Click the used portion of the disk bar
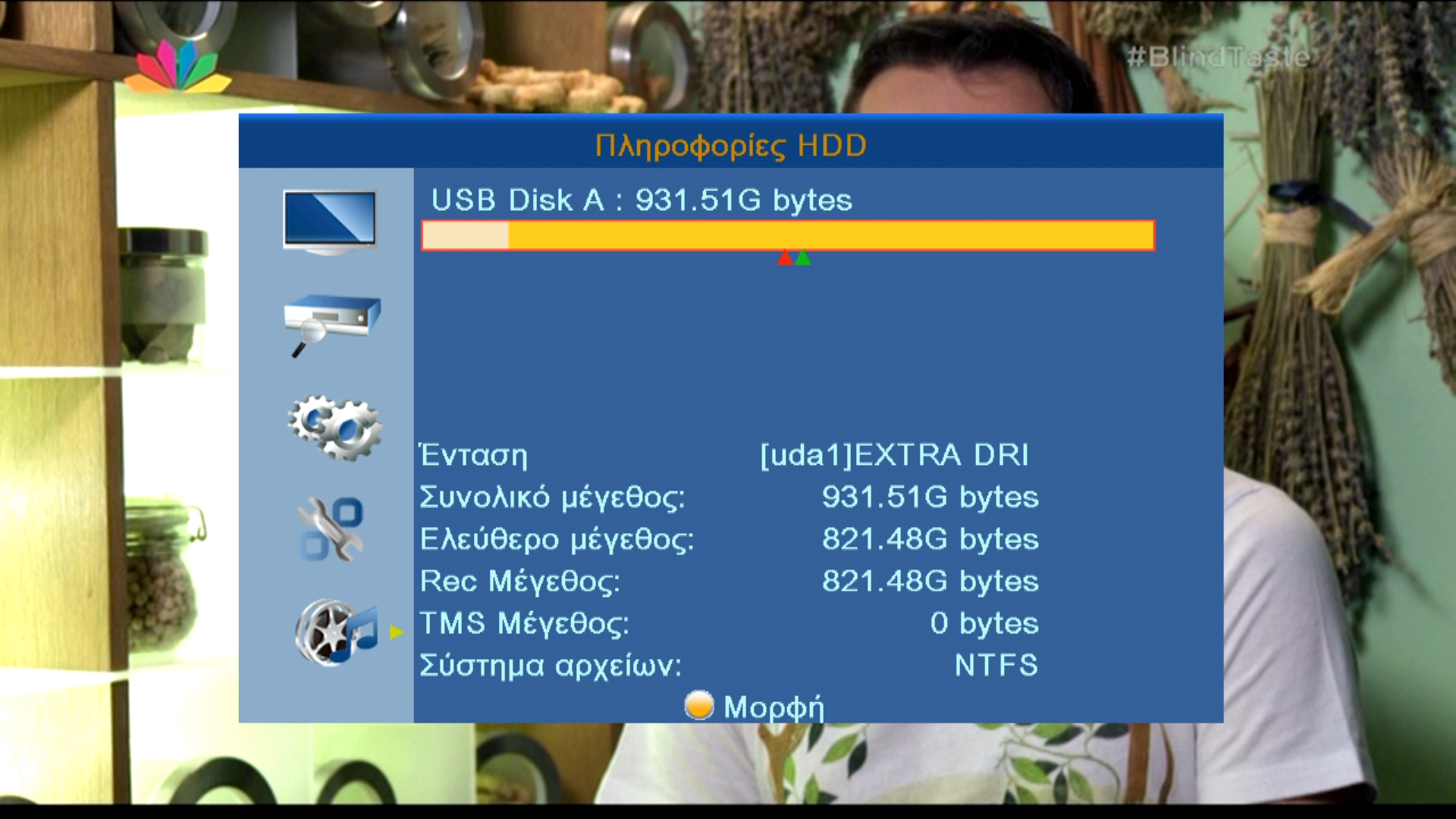The width and height of the screenshot is (1456, 819). (x=466, y=235)
